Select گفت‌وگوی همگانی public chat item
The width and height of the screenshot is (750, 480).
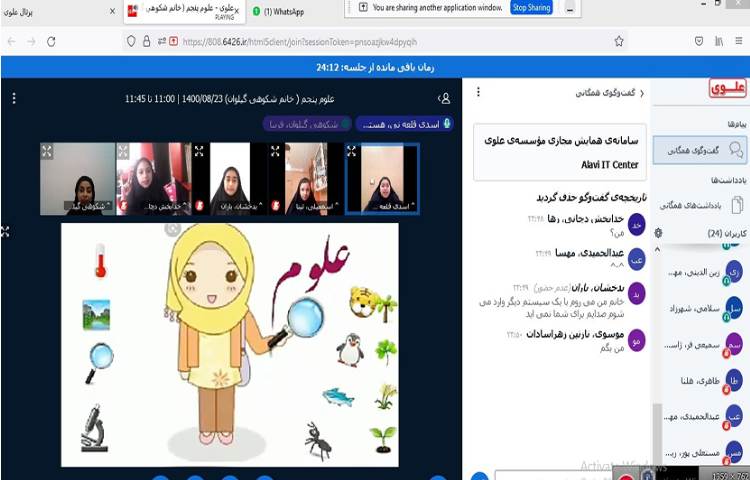(700, 150)
